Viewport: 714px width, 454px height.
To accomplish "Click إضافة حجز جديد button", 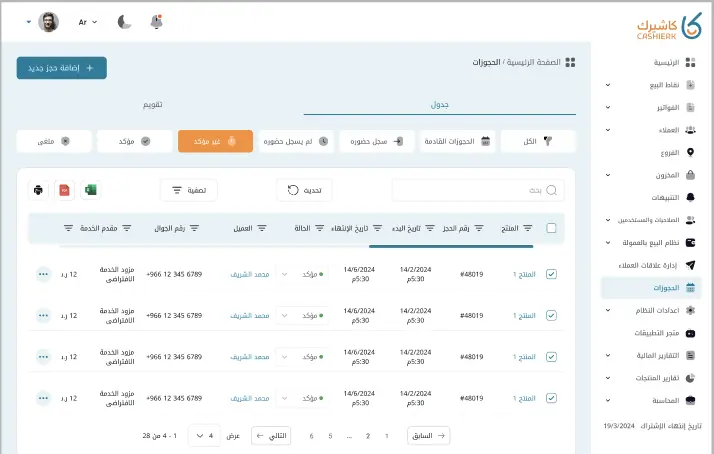I will click(x=61, y=68).
